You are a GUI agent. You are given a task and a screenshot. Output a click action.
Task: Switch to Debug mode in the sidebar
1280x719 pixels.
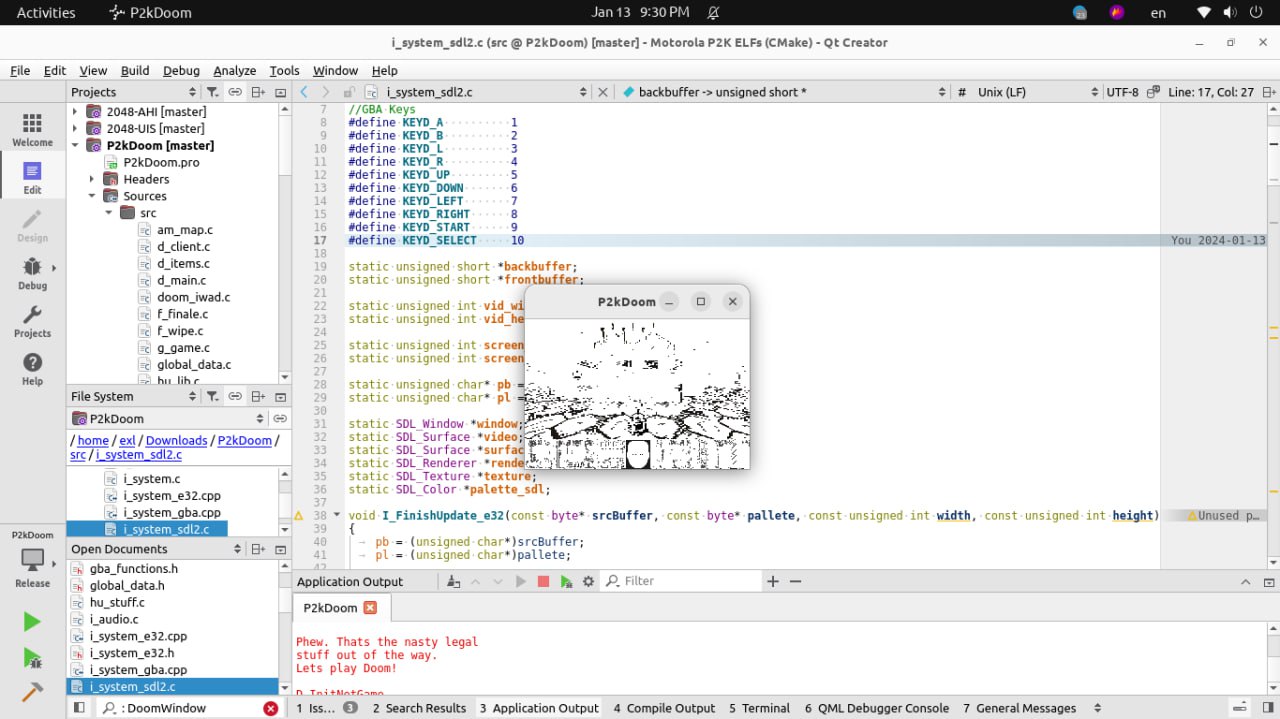coord(32,272)
